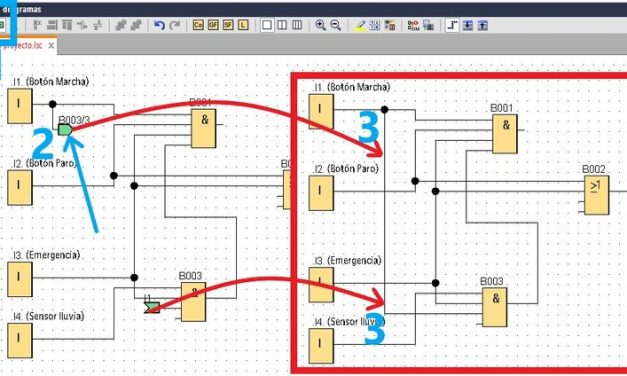Select the two-window split layout
The image size is (627, 376).
point(282,25)
